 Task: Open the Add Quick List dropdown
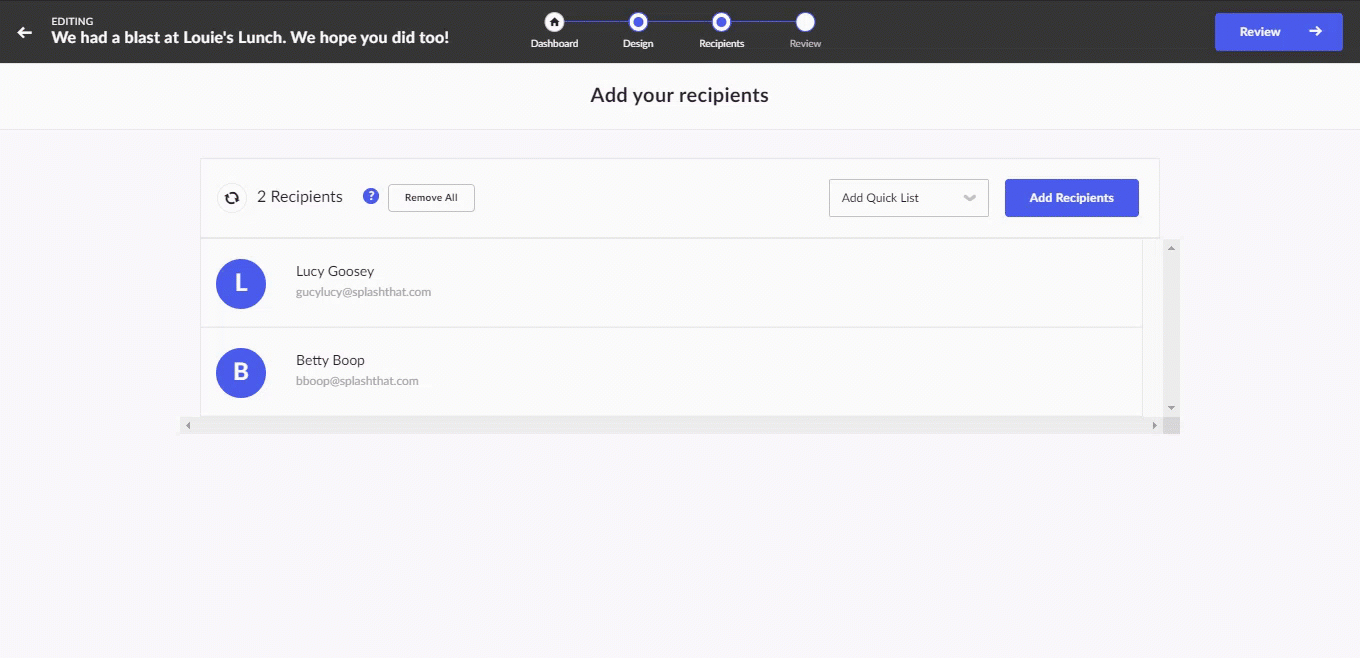(909, 198)
